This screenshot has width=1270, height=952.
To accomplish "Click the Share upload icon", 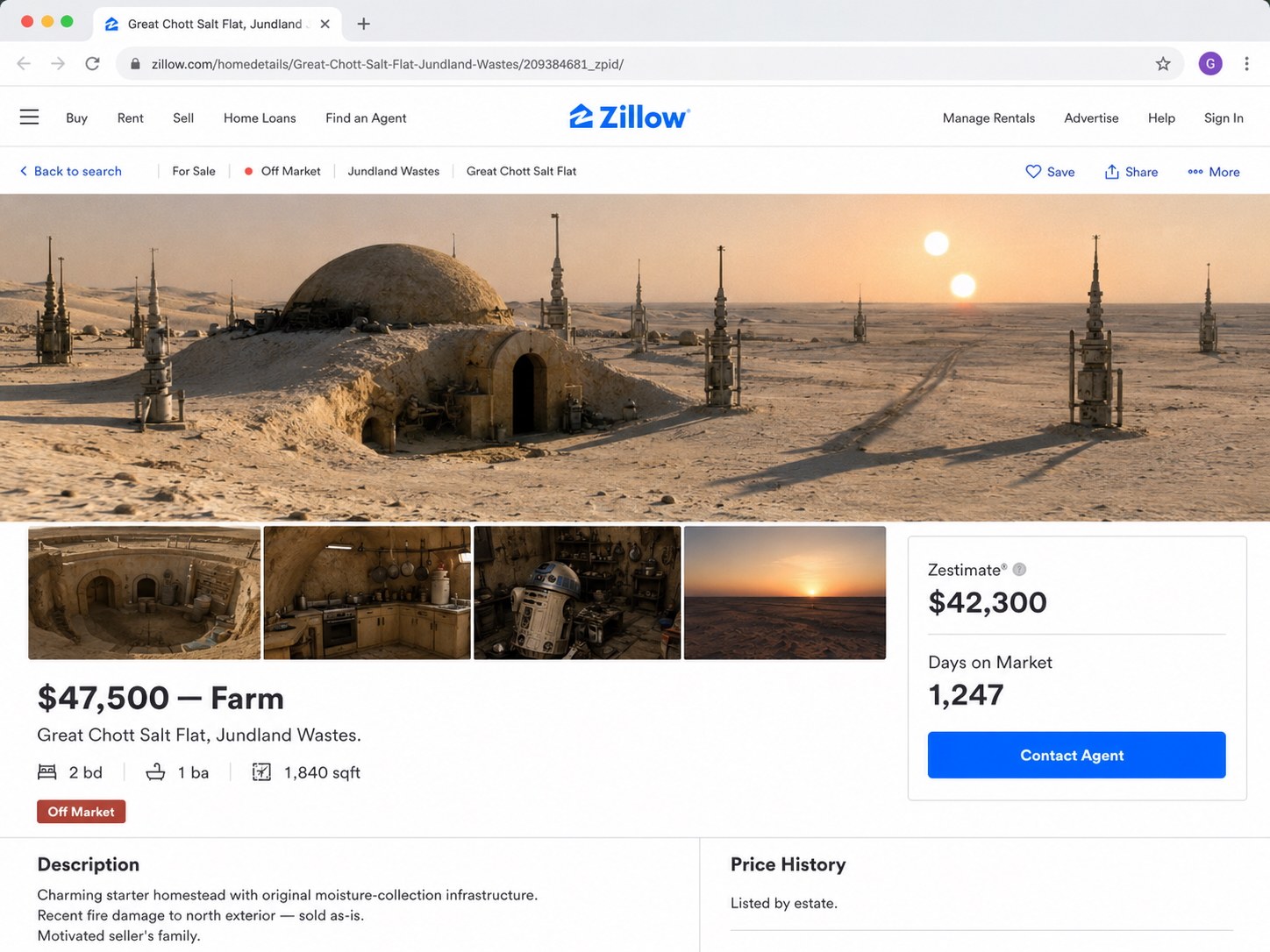I will [1111, 171].
